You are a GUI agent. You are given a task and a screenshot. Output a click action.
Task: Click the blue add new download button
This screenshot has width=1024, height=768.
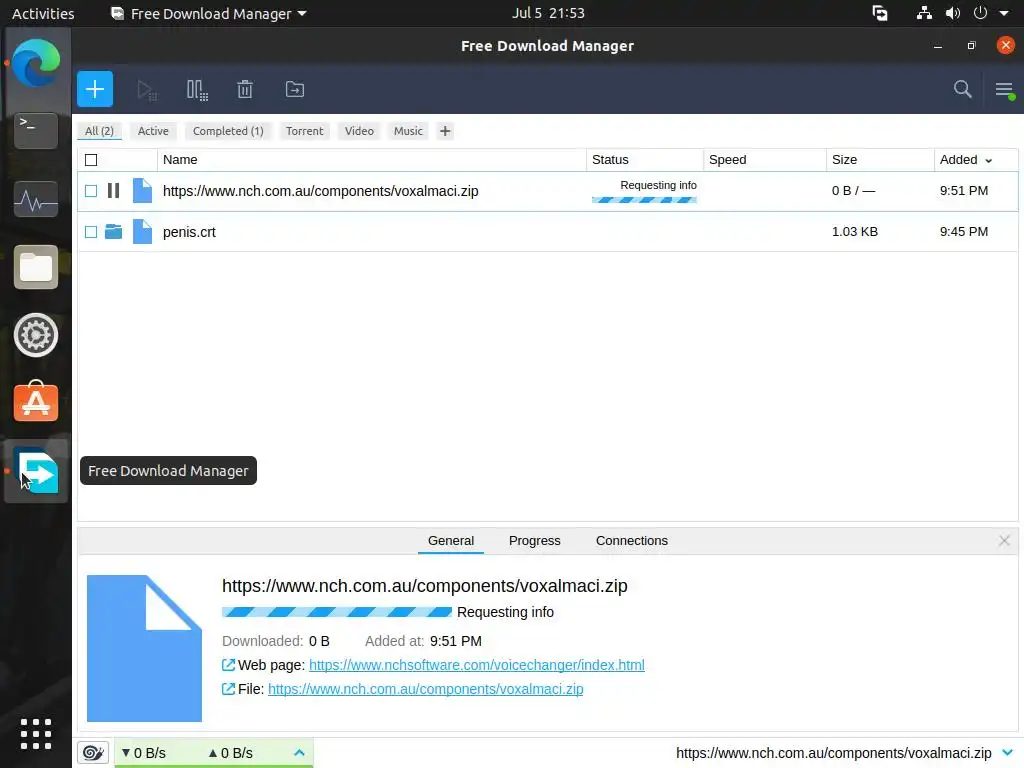pos(95,89)
